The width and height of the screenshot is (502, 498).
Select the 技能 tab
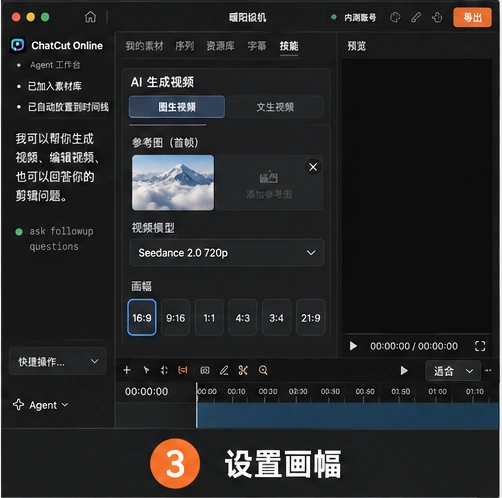tap(289, 46)
